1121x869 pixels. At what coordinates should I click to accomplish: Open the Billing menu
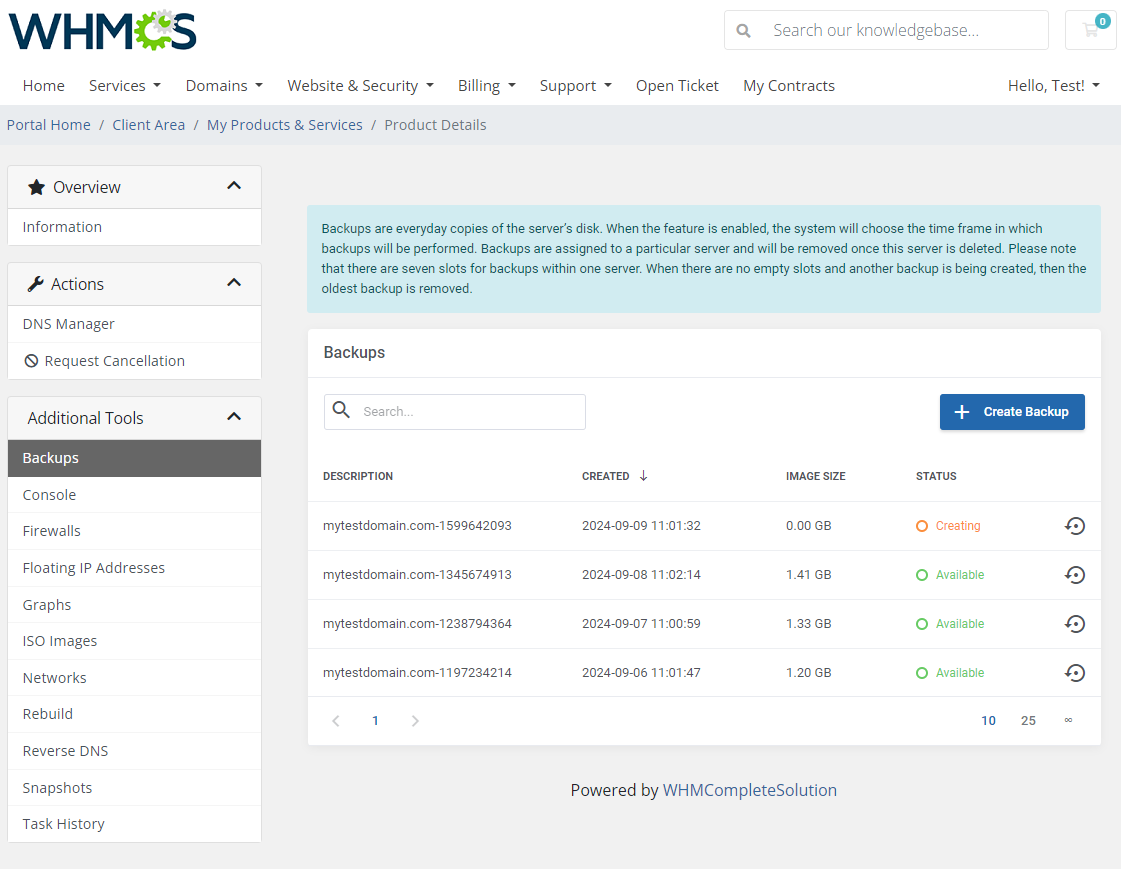(x=486, y=86)
